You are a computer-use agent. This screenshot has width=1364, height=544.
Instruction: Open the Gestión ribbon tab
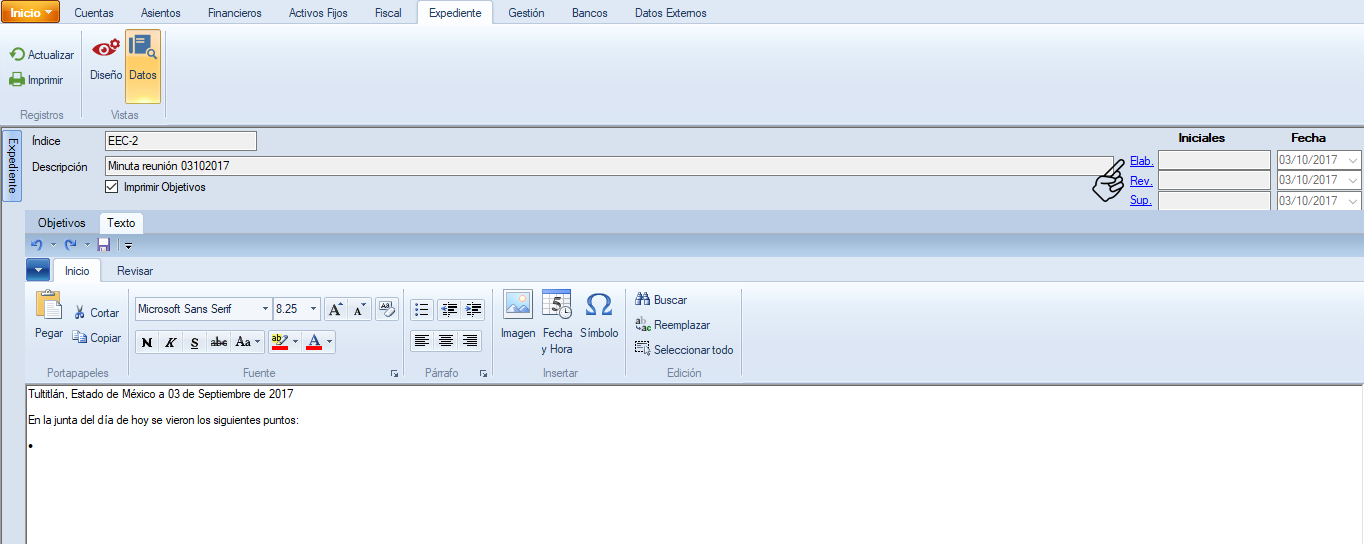526,13
